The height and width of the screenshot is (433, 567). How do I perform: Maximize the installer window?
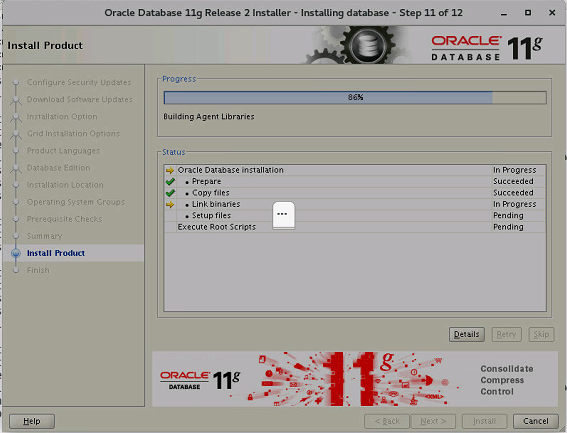pos(528,13)
